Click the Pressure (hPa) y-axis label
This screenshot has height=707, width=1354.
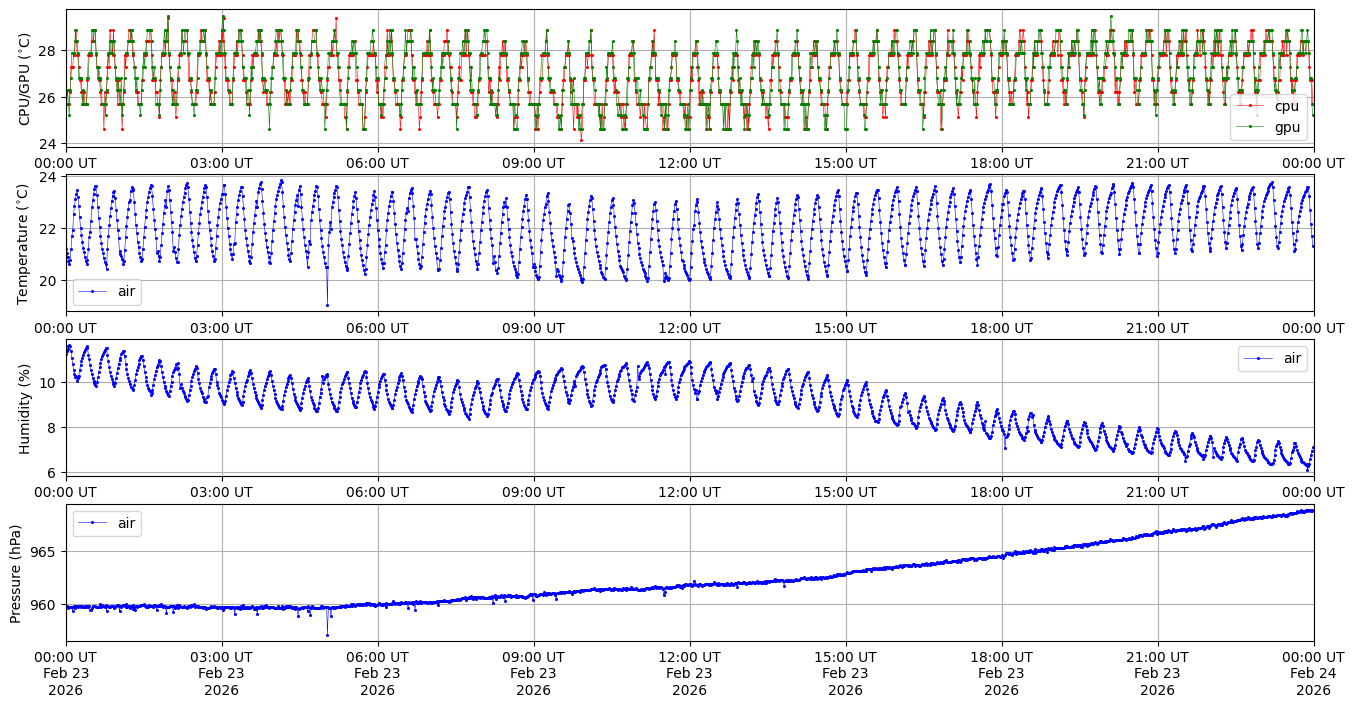click(16, 573)
